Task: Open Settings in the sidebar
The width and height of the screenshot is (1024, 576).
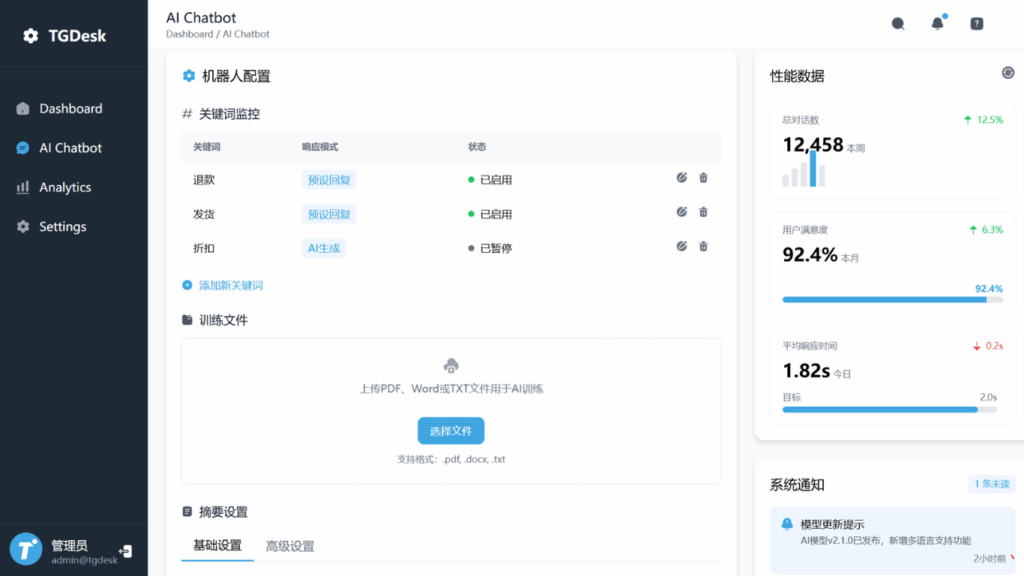Action: (x=62, y=226)
